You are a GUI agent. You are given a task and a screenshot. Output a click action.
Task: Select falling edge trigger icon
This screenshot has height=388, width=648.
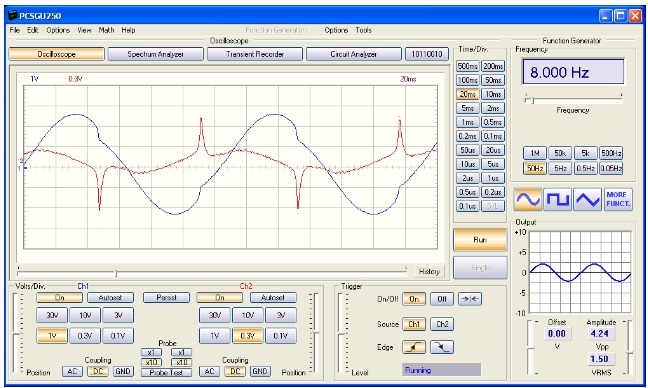[442, 347]
